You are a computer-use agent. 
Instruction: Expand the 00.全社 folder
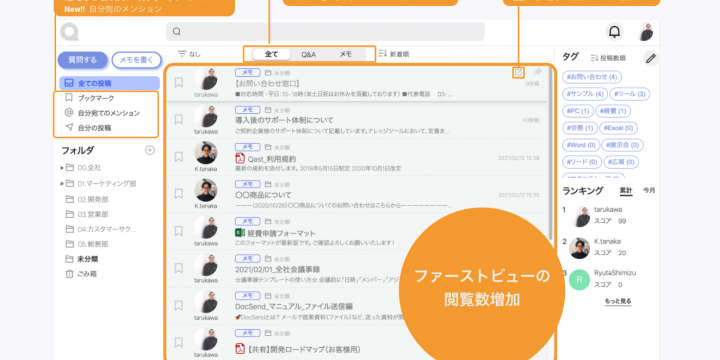[x=62, y=168]
